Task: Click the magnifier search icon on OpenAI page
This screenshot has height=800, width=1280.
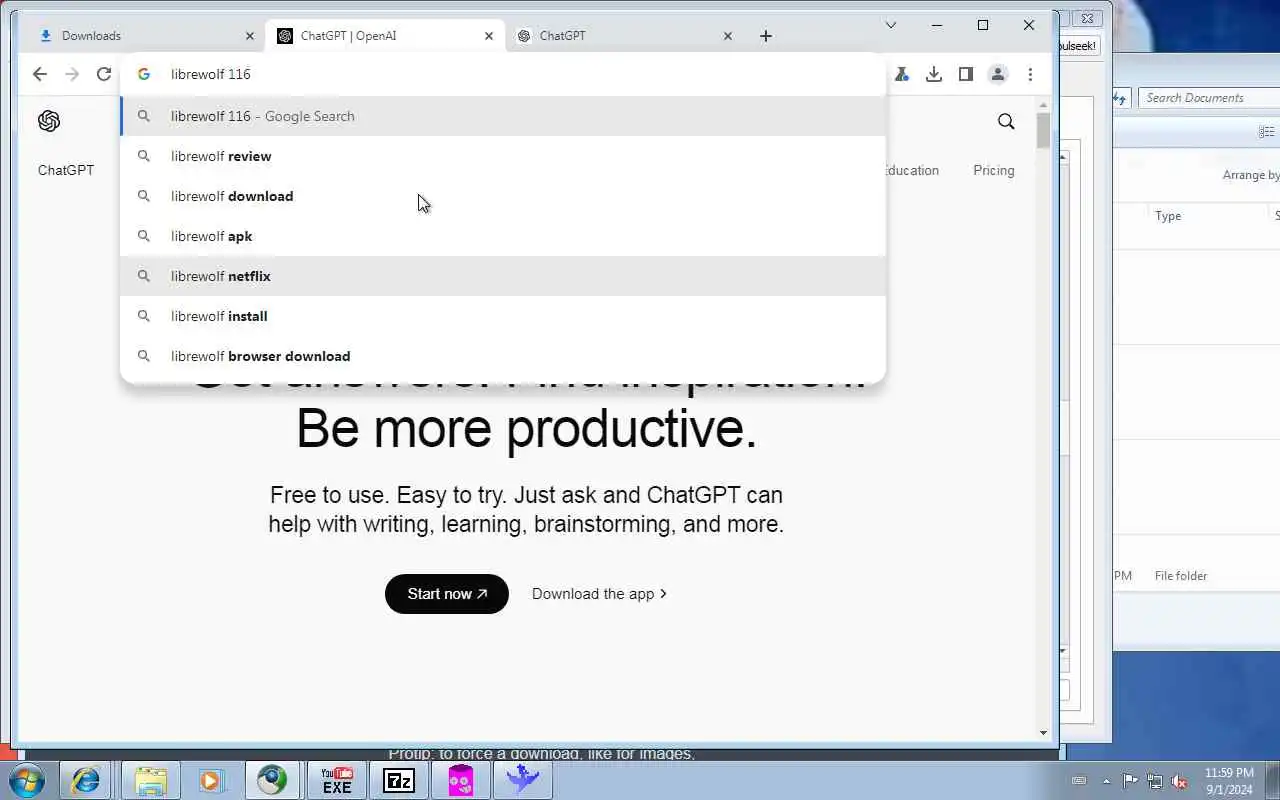Action: pyautogui.click(x=1006, y=121)
